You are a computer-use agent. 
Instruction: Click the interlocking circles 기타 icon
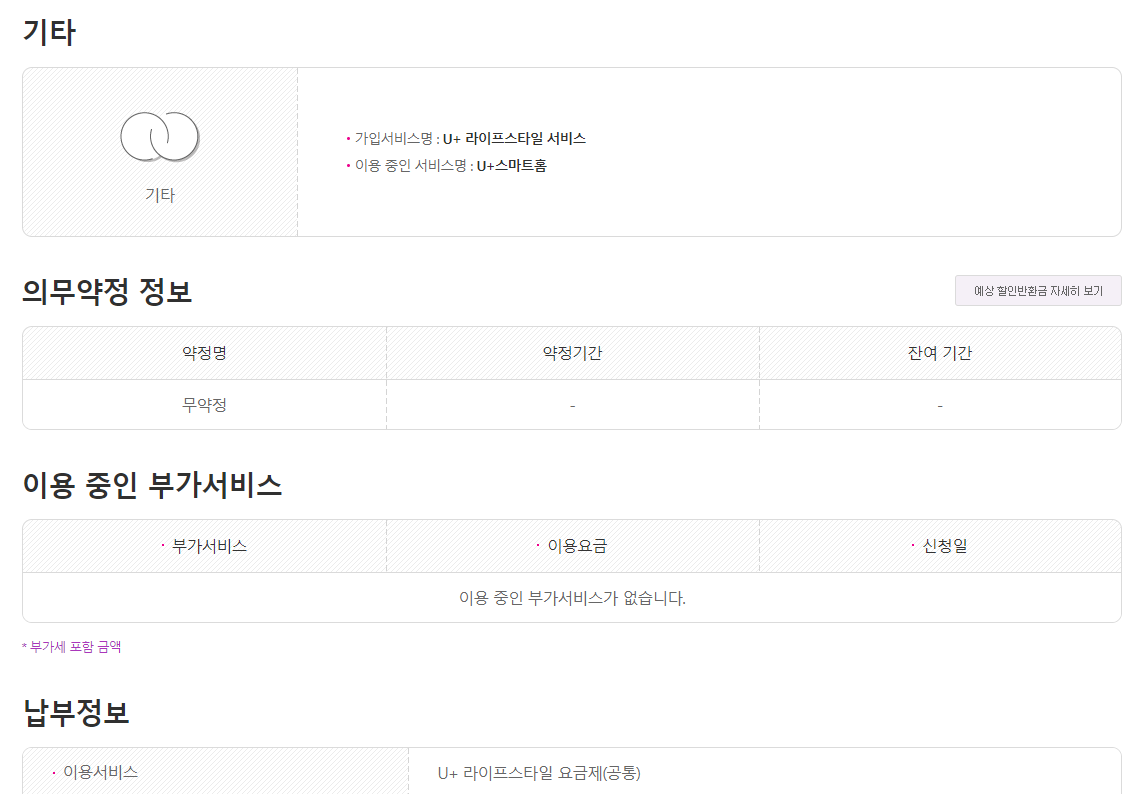pos(160,137)
